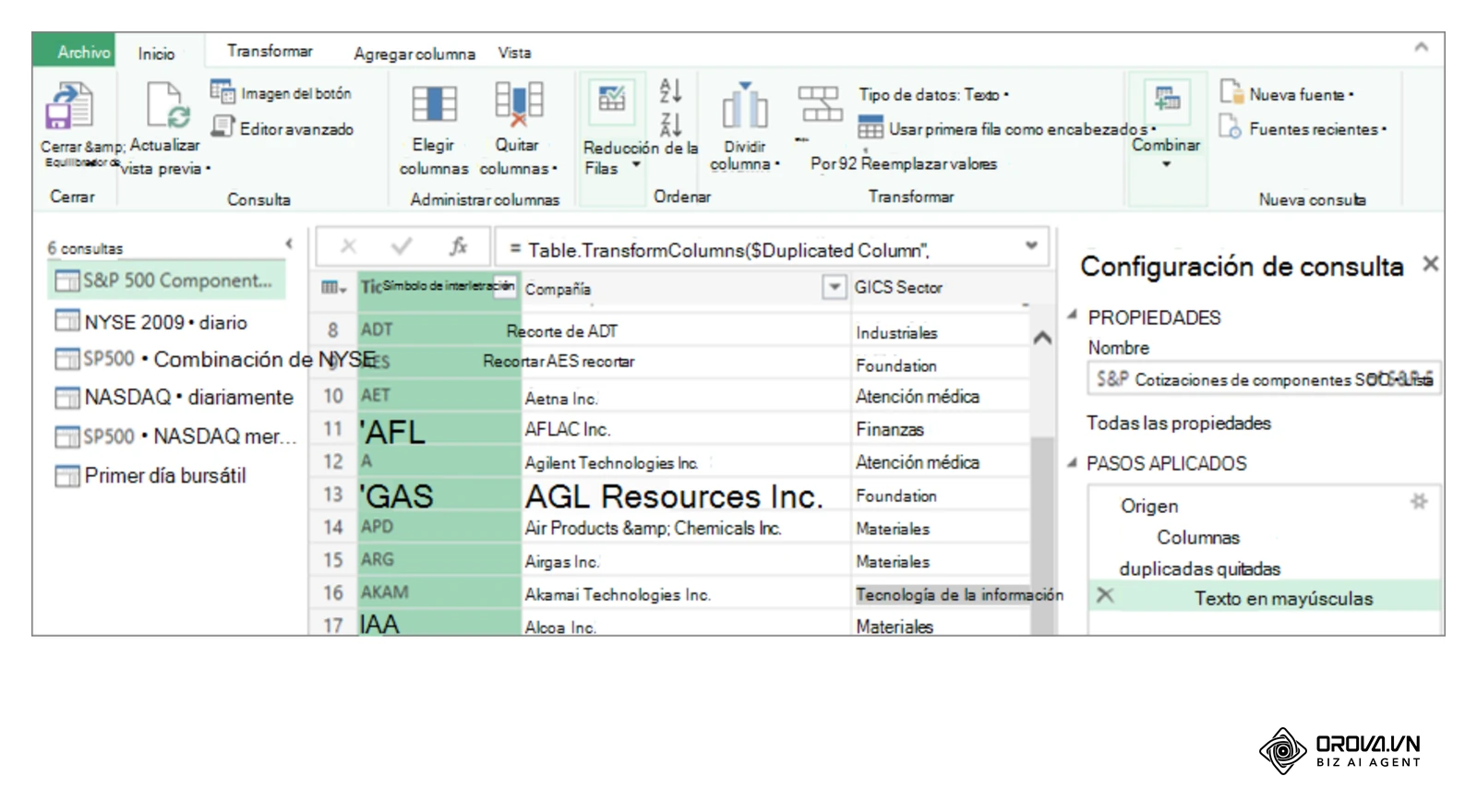
Task: Close the Configuración de consulta pane
Action: click(1430, 264)
